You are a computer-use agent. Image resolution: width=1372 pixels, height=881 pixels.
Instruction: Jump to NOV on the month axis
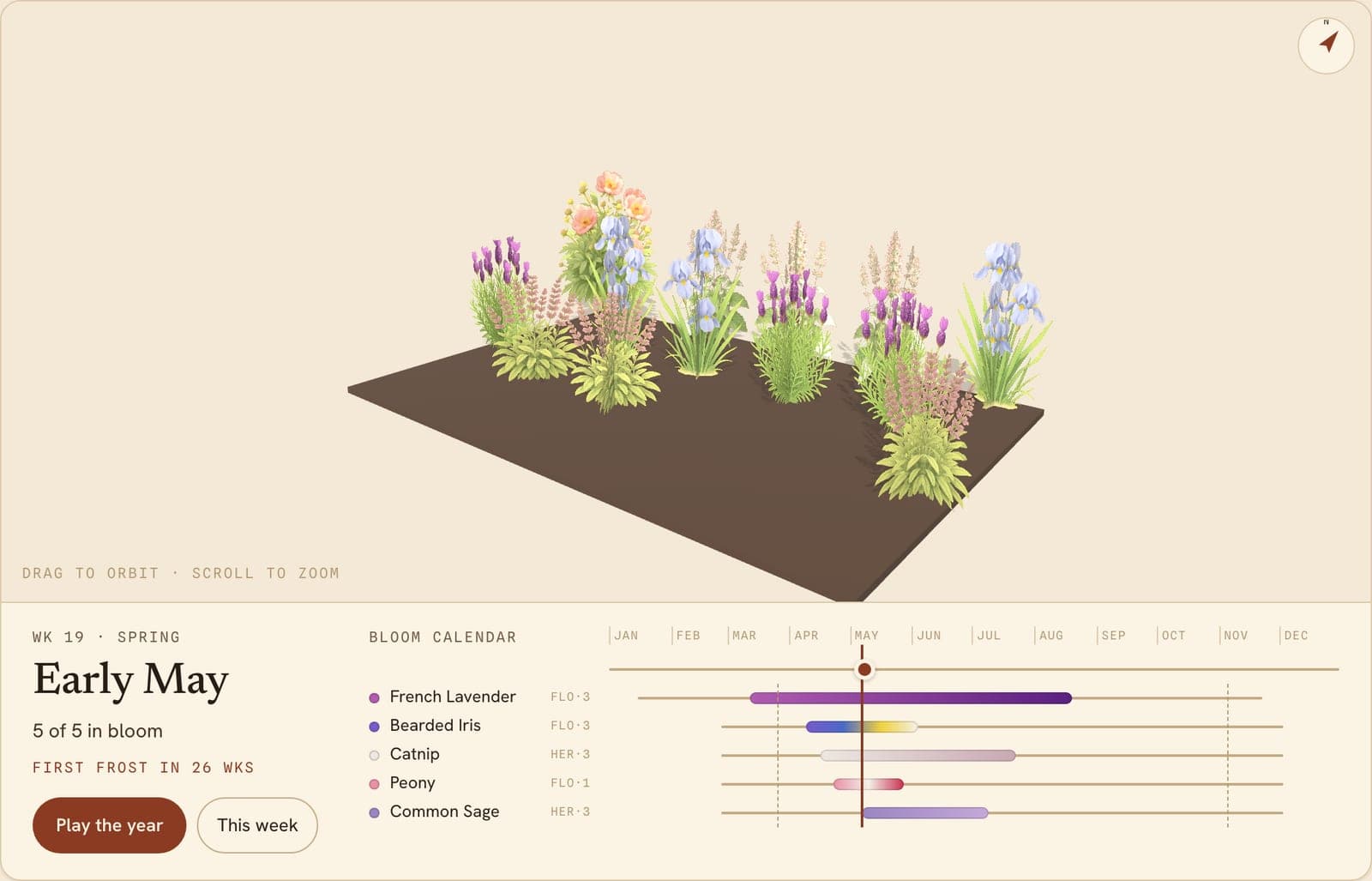pyautogui.click(x=1236, y=636)
